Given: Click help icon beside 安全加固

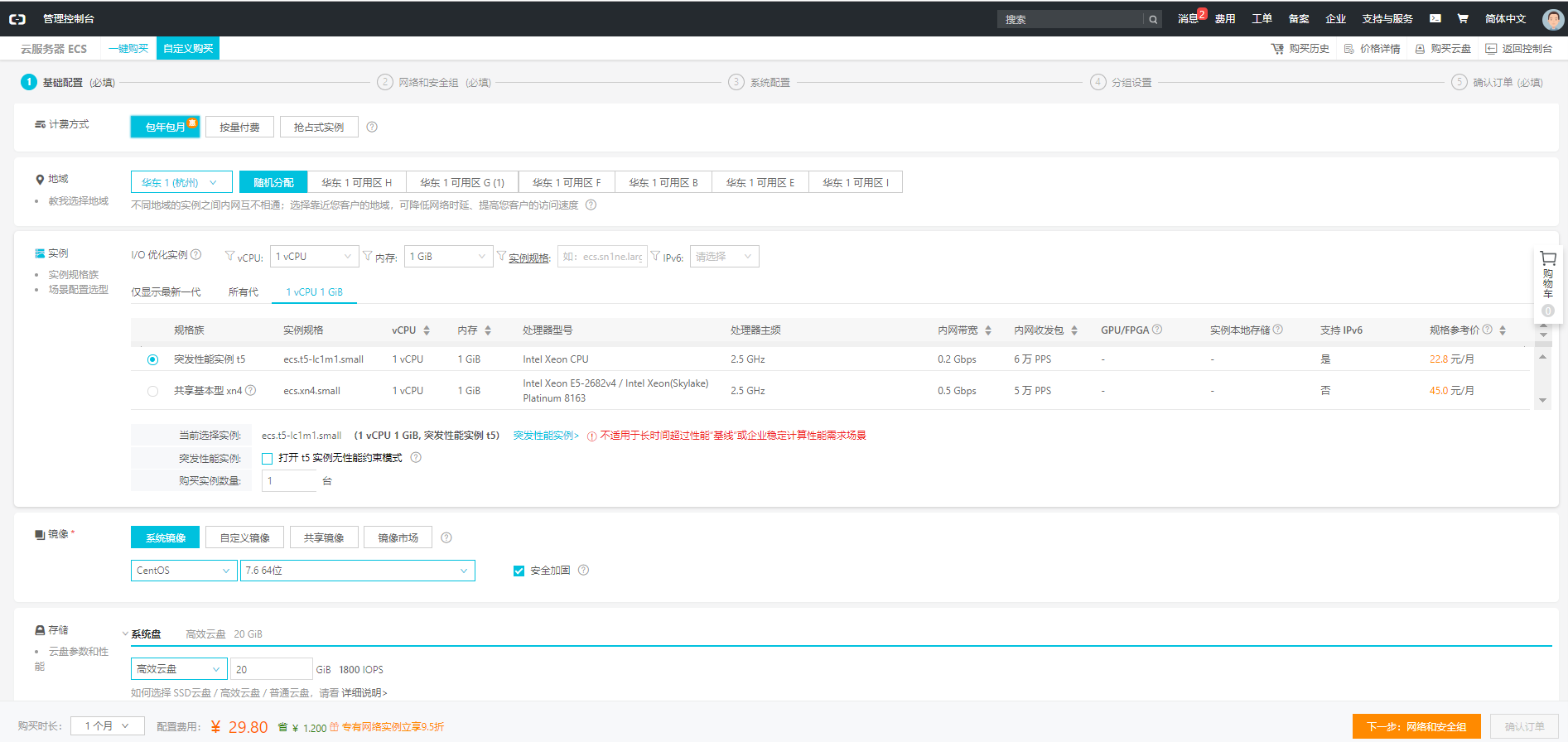Looking at the screenshot, I should coord(583,570).
